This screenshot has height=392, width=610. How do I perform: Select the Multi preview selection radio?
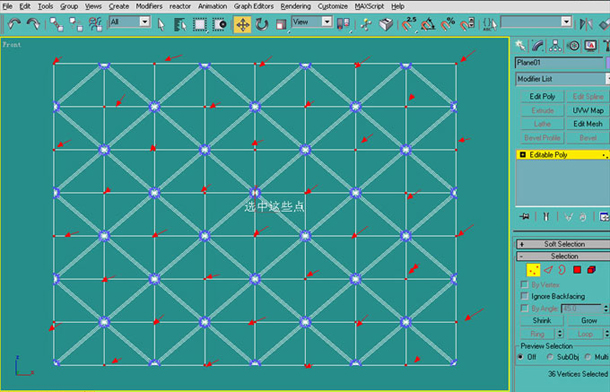(x=588, y=357)
